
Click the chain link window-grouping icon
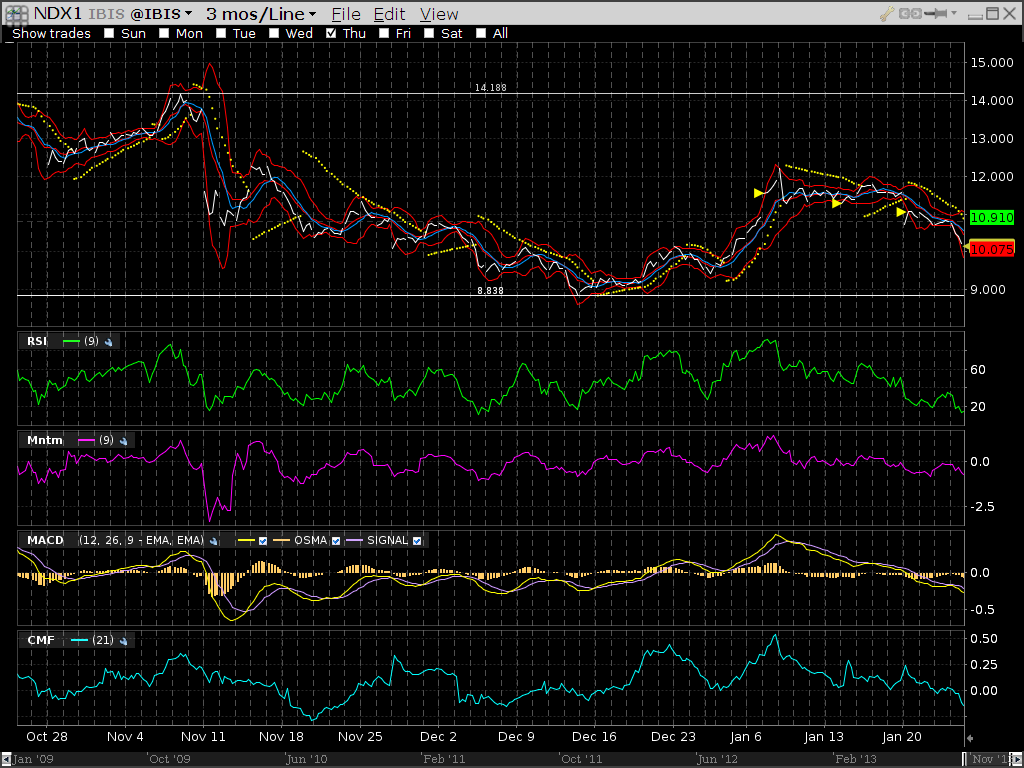(x=910, y=14)
